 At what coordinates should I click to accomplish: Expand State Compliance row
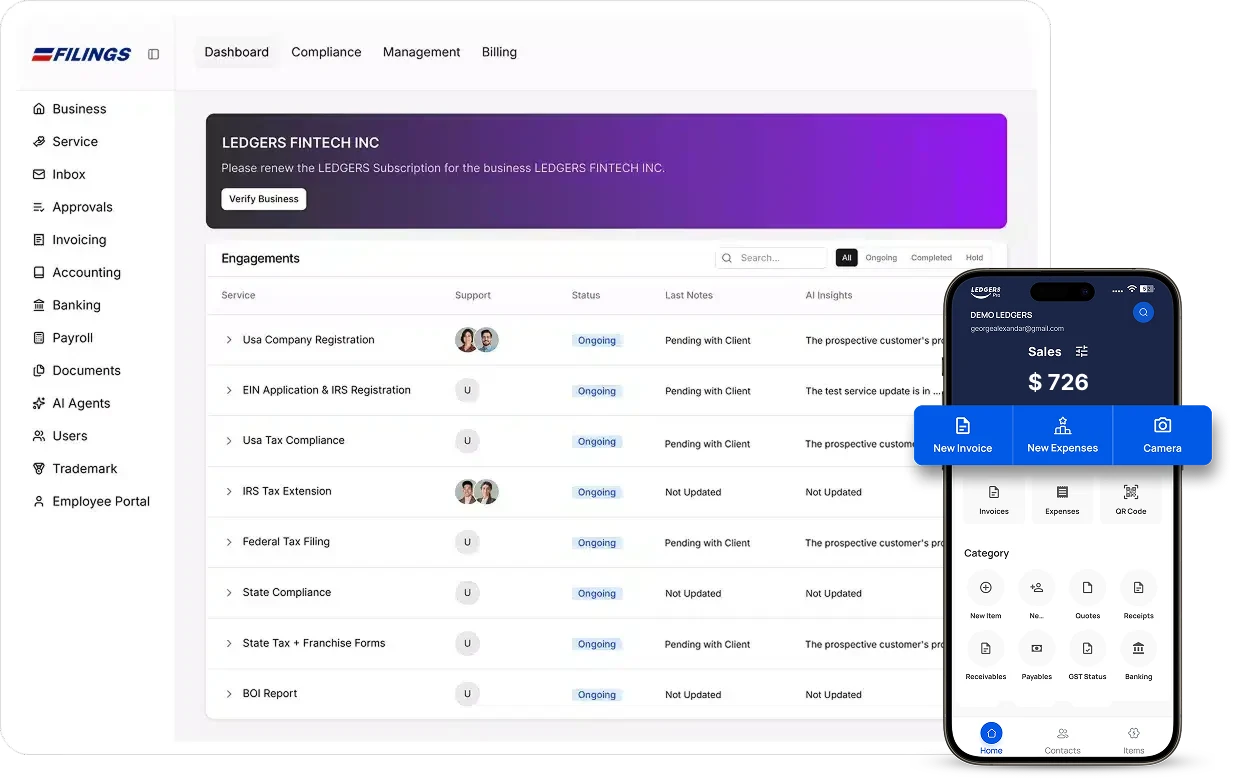pos(229,593)
